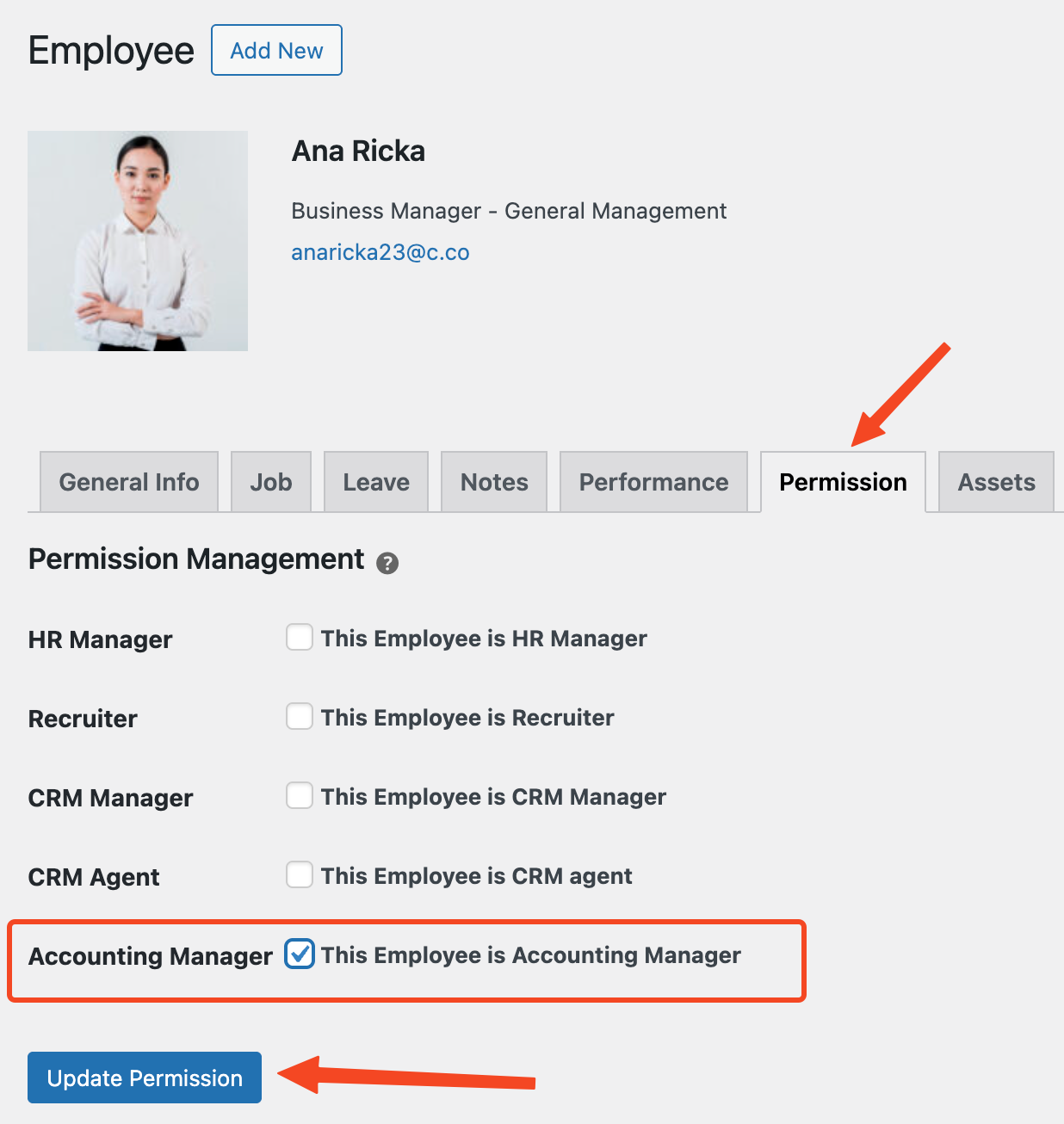Viewport: 1064px width, 1124px height.
Task: Click the Employee page heading
Action: [111, 51]
